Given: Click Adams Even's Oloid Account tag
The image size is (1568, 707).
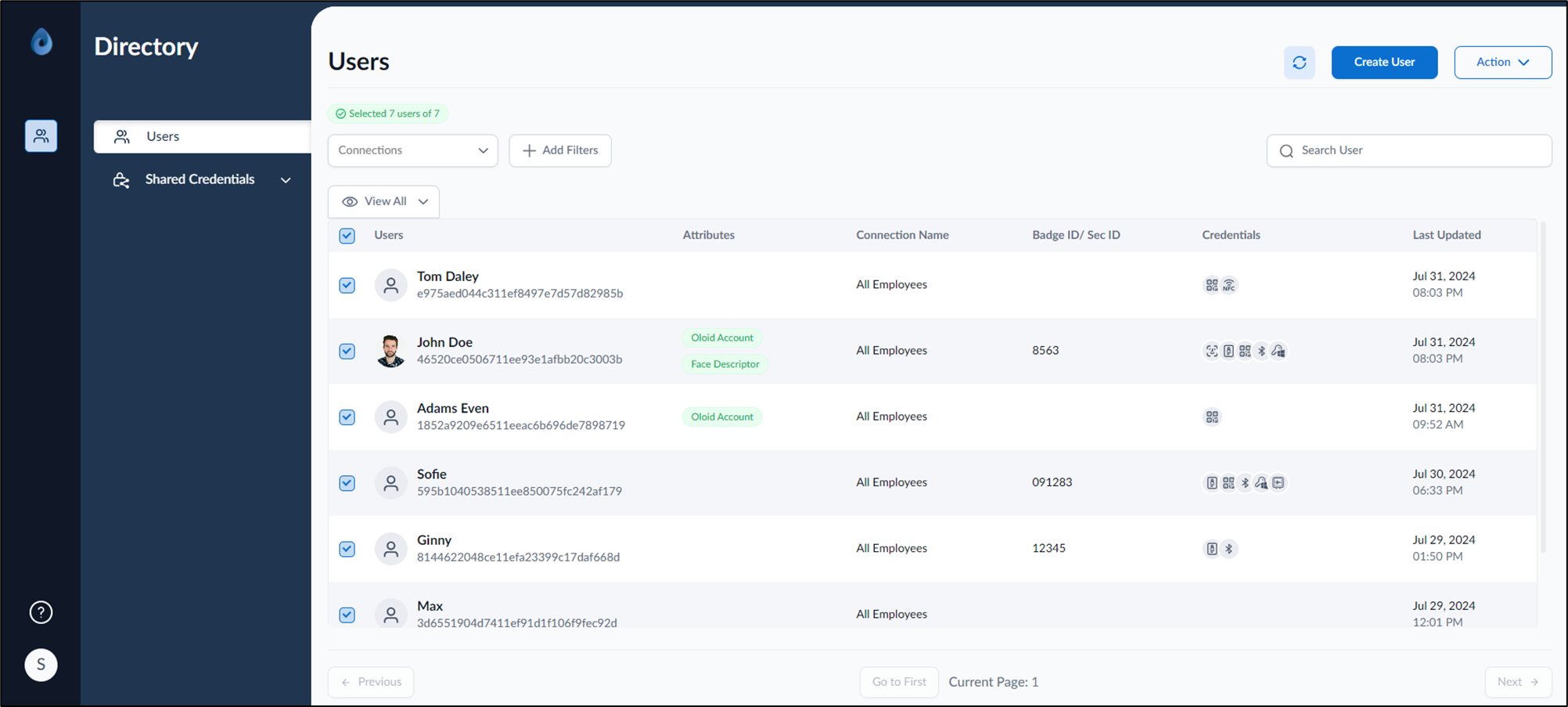Looking at the screenshot, I should point(721,417).
